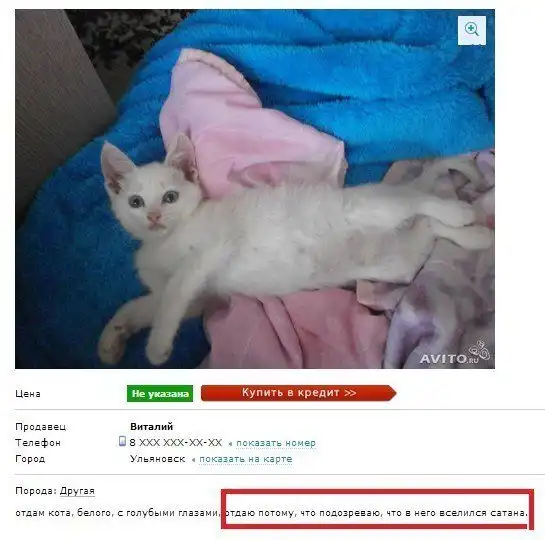Click the 'Продавец' label

(41, 427)
